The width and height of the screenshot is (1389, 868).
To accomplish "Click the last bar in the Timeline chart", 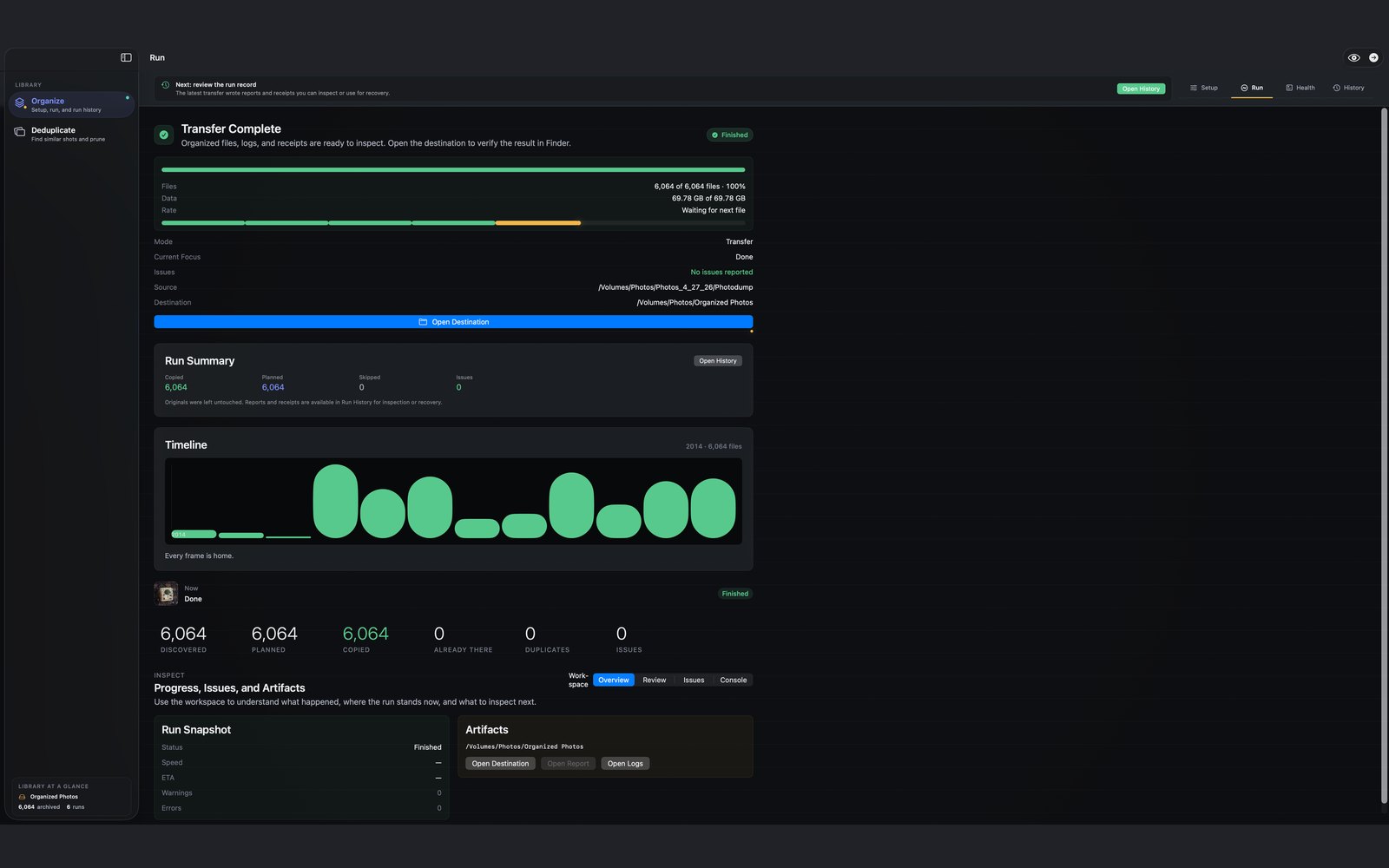I will pos(713,509).
